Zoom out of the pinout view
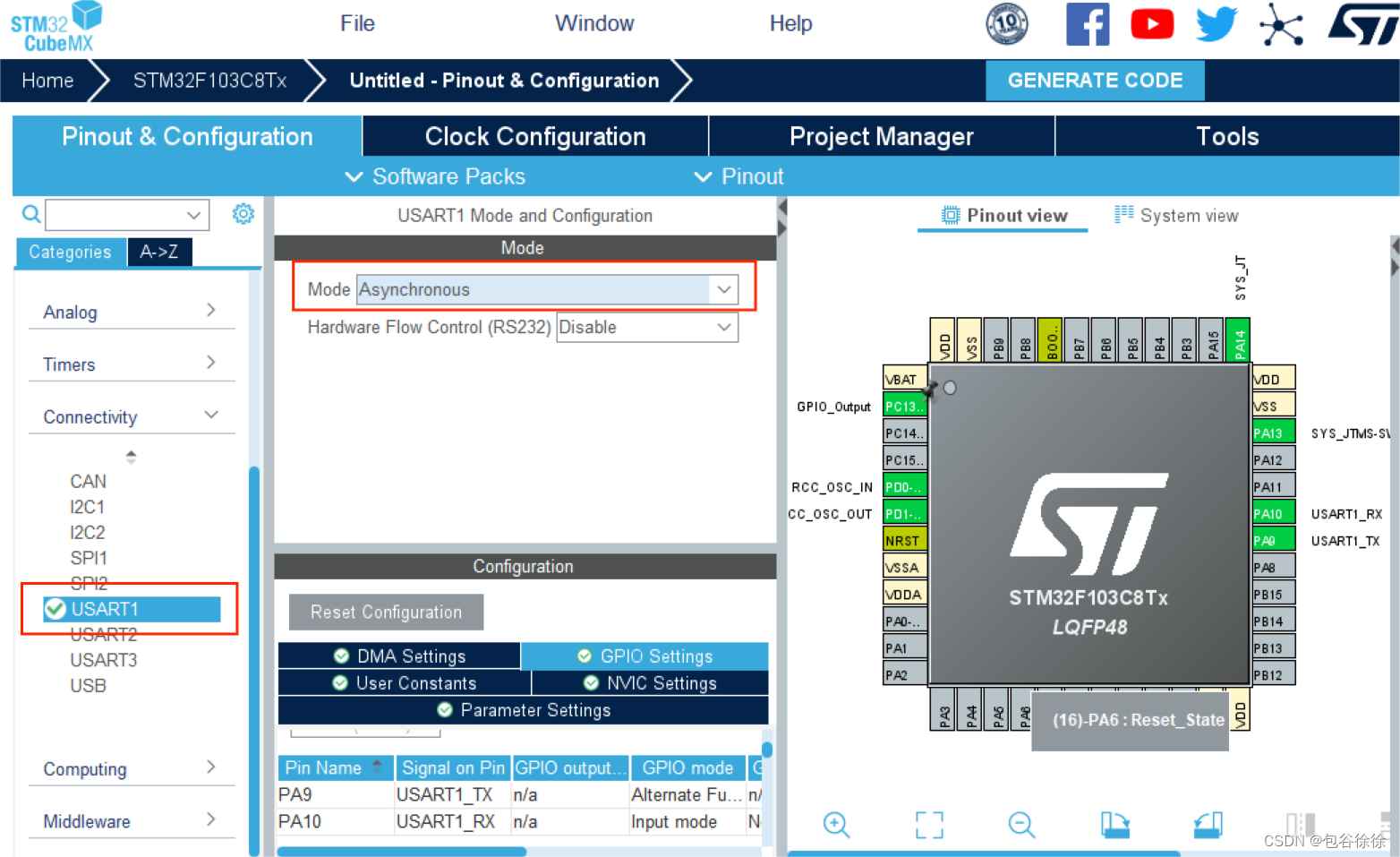The height and width of the screenshot is (857, 1400). [1021, 824]
